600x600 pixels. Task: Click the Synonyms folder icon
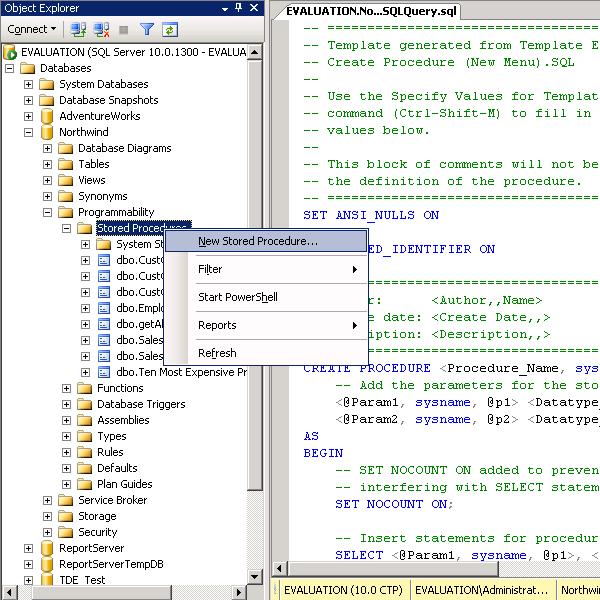(65, 196)
